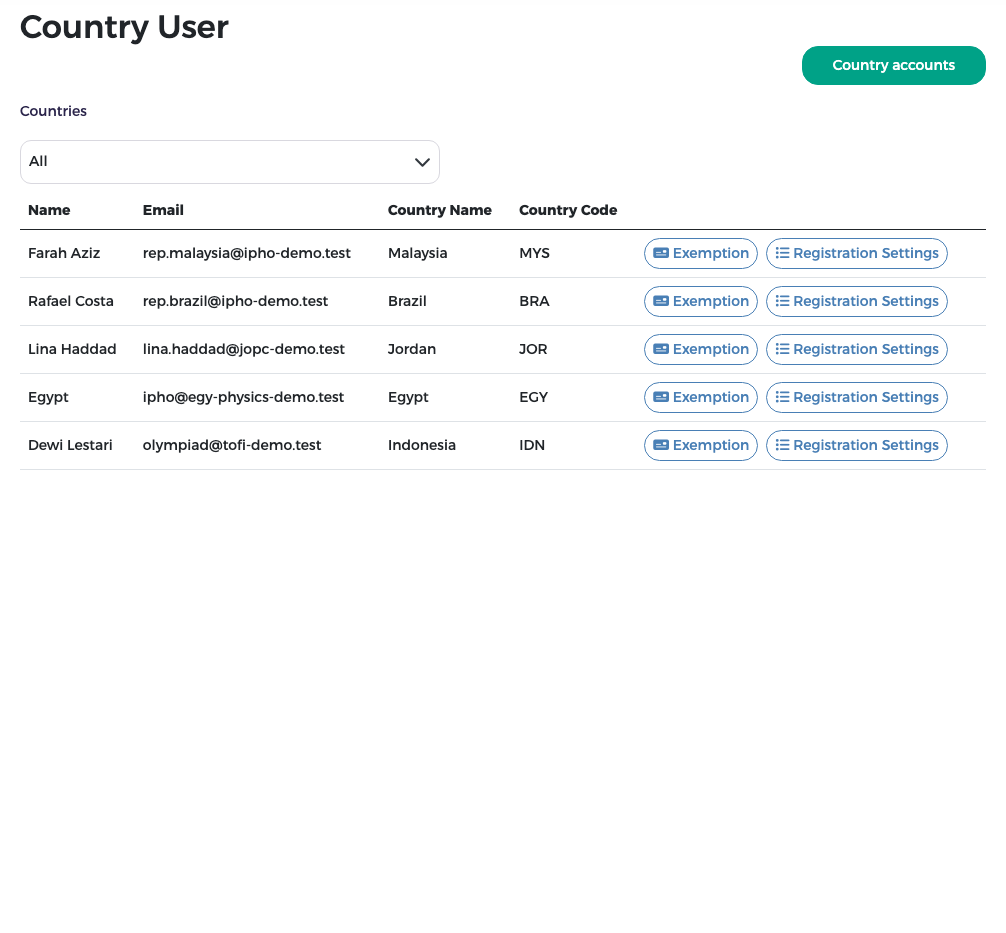1006x933 pixels.
Task: Click Malaysia country name cell
Action: (418, 253)
